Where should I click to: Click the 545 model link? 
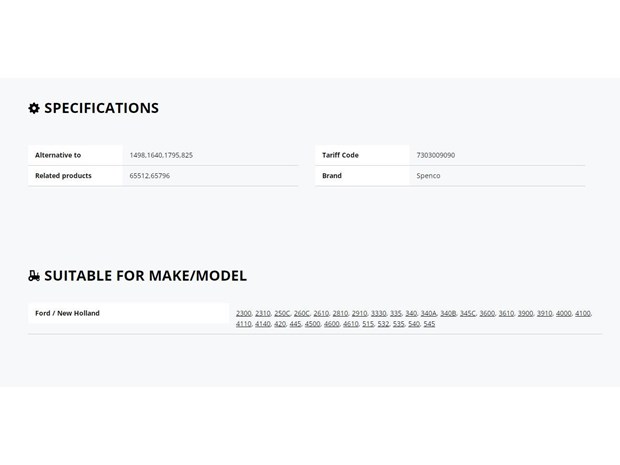[429, 324]
